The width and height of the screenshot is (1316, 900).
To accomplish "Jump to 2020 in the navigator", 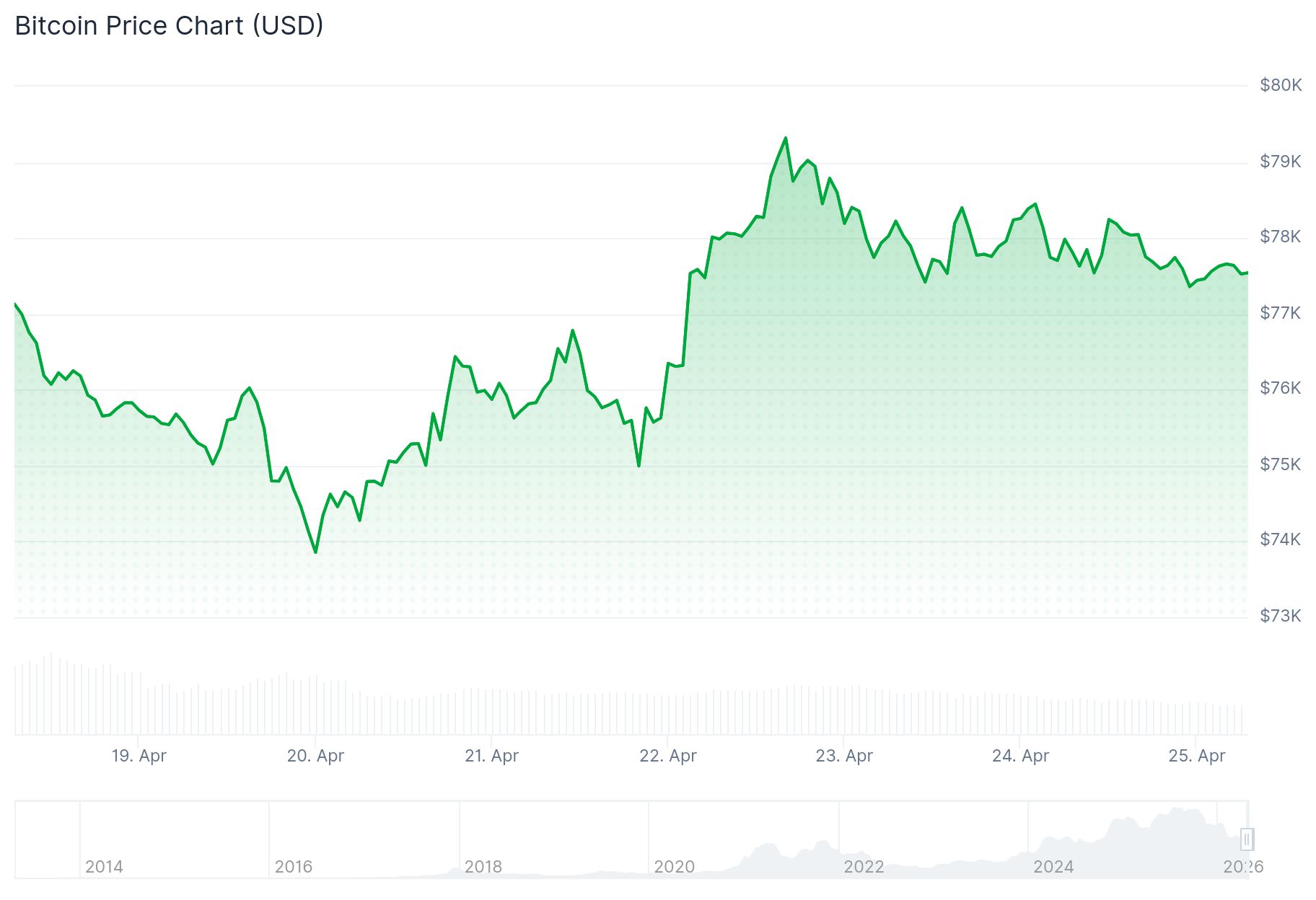I will click(x=674, y=867).
